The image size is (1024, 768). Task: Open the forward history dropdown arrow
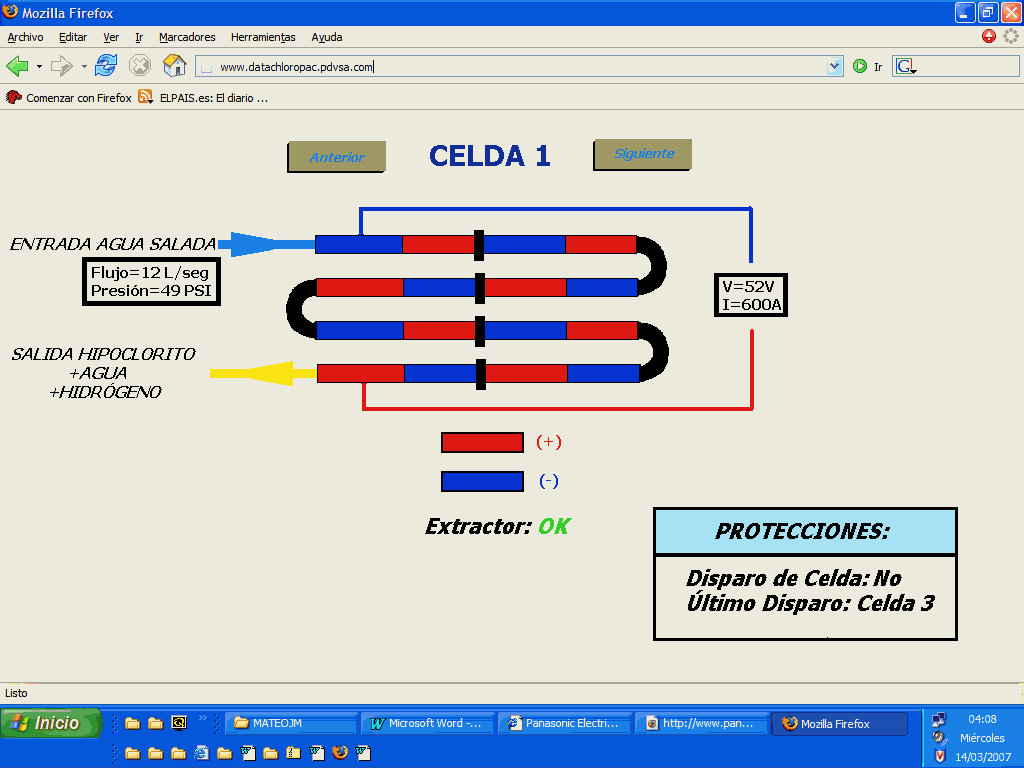point(84,67)
